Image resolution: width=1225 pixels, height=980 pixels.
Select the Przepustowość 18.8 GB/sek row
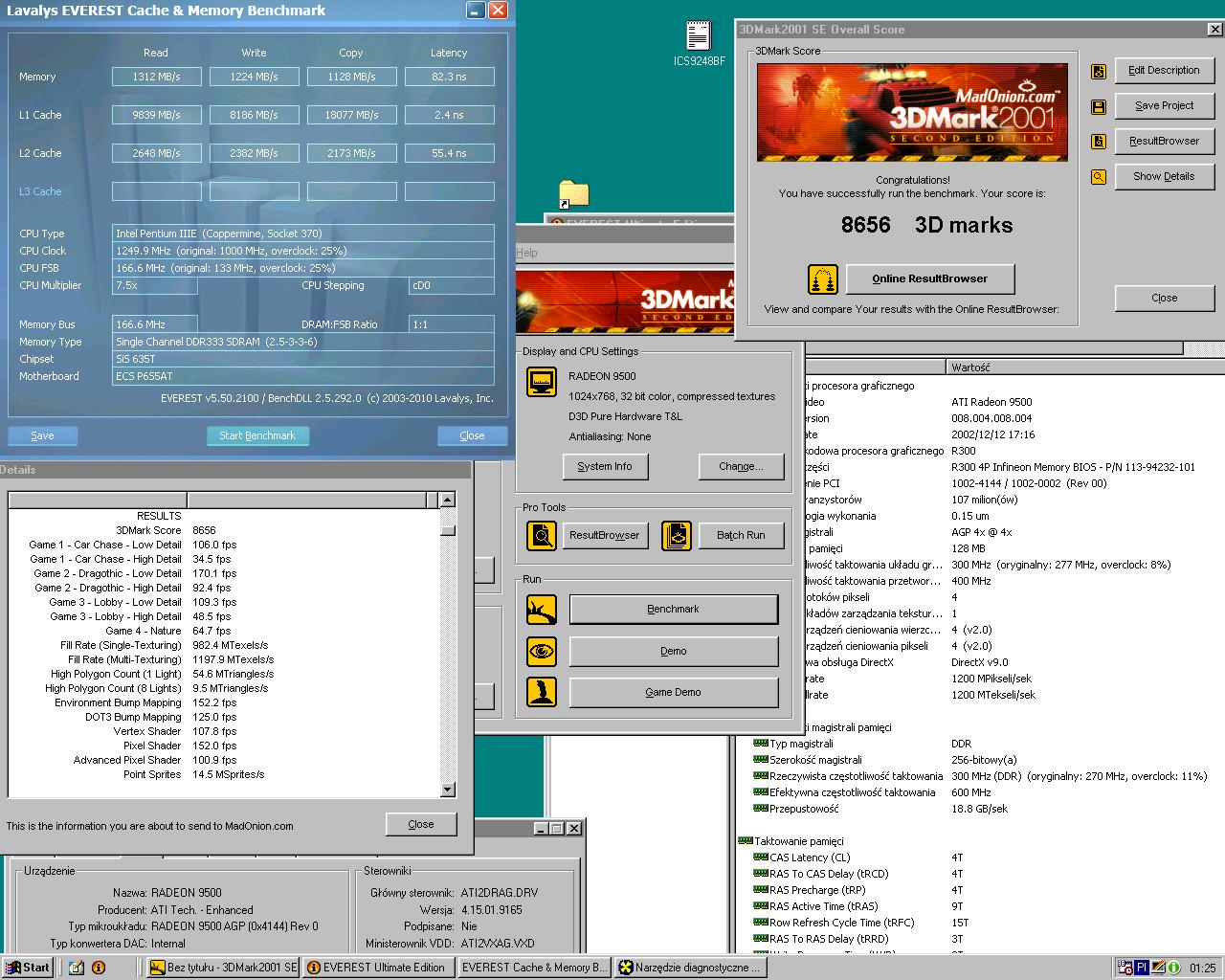(981, 810)
